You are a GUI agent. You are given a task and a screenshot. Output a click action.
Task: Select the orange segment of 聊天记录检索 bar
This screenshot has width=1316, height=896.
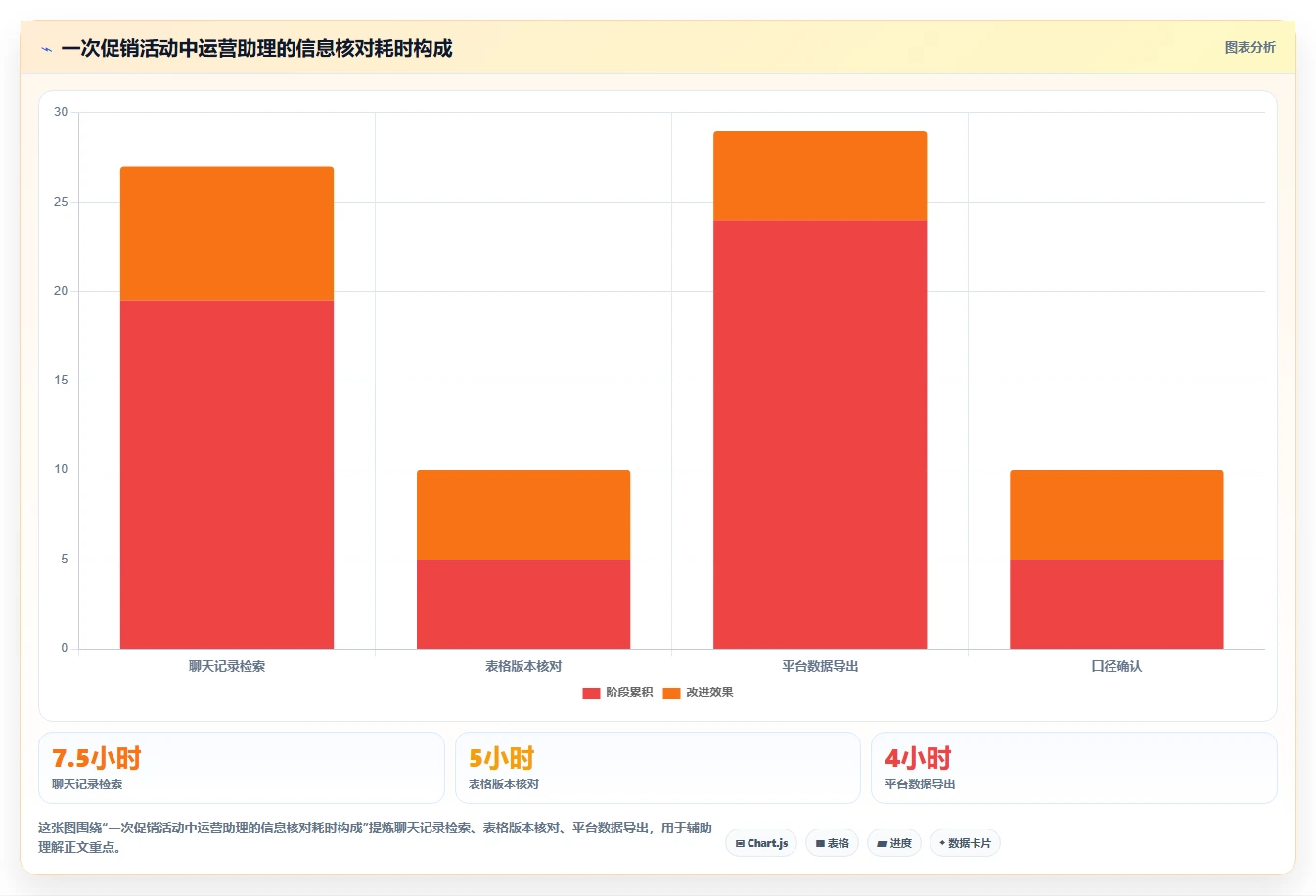click(227, 234)
